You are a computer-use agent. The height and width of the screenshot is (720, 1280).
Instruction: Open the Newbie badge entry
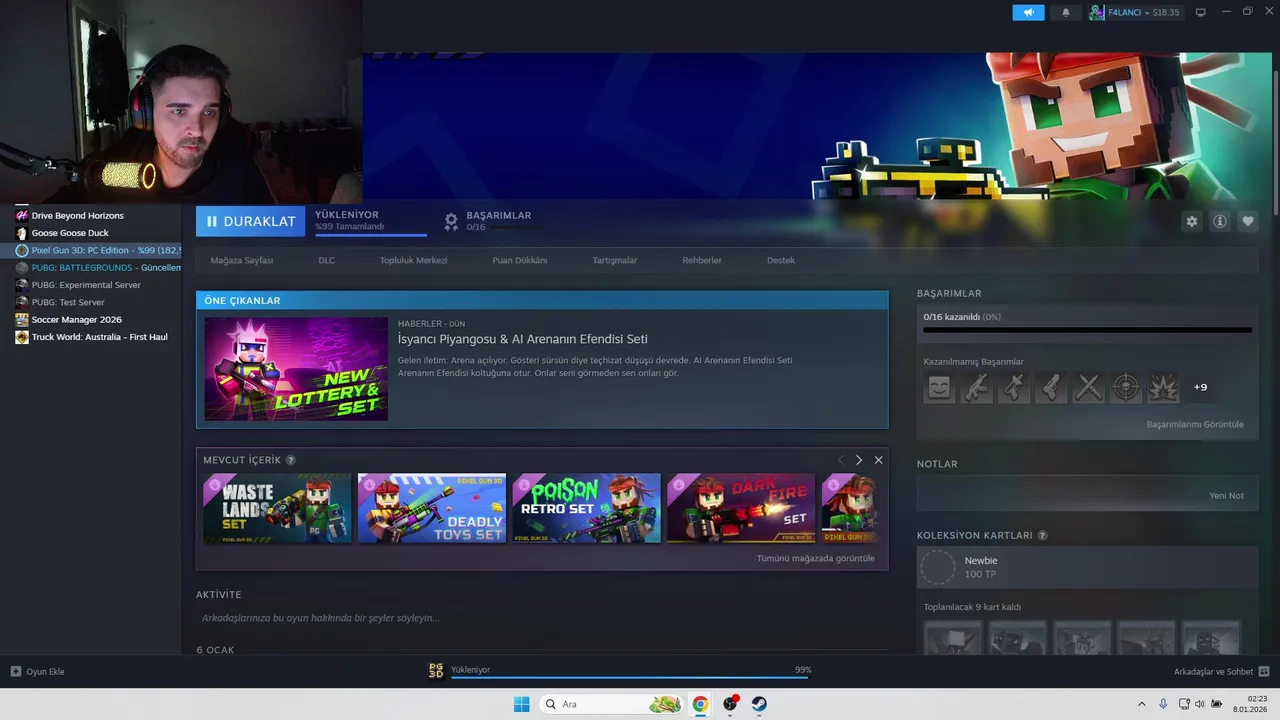click(1087, 567)
